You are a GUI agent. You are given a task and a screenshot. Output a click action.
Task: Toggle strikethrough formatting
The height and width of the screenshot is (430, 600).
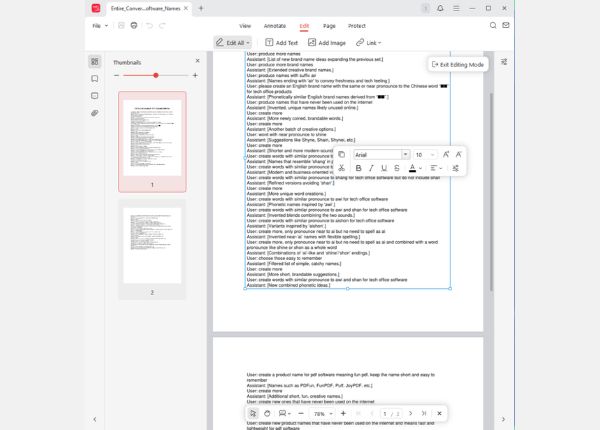click(397, 168)
